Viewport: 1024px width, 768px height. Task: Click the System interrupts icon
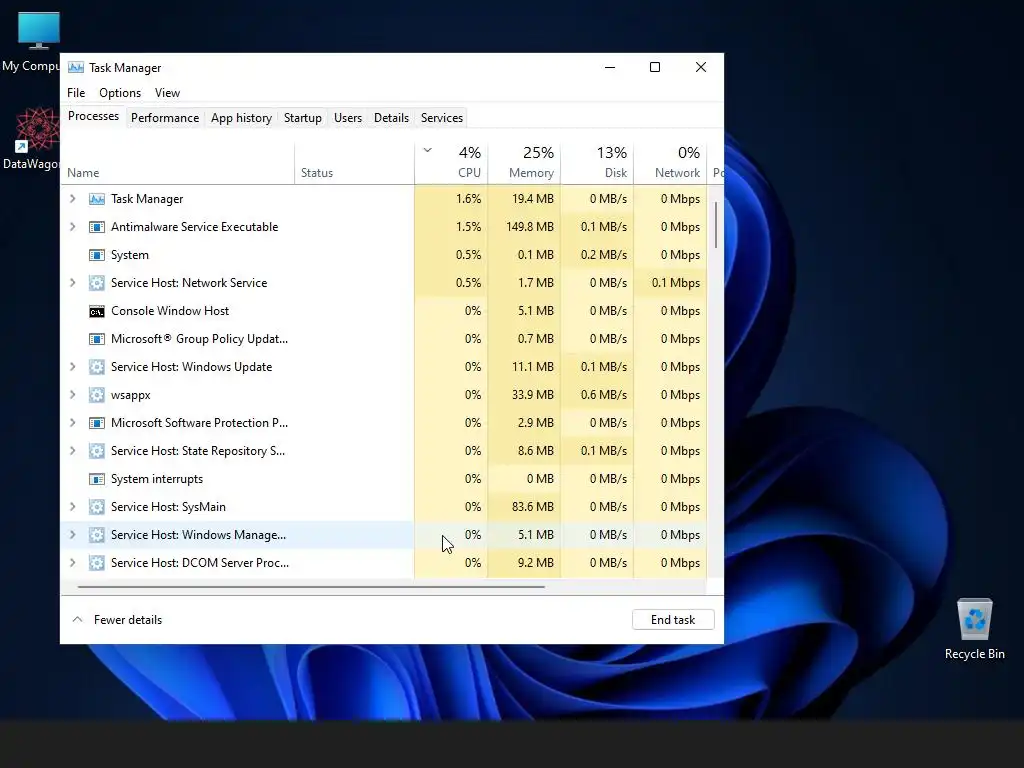coord(97,479)
